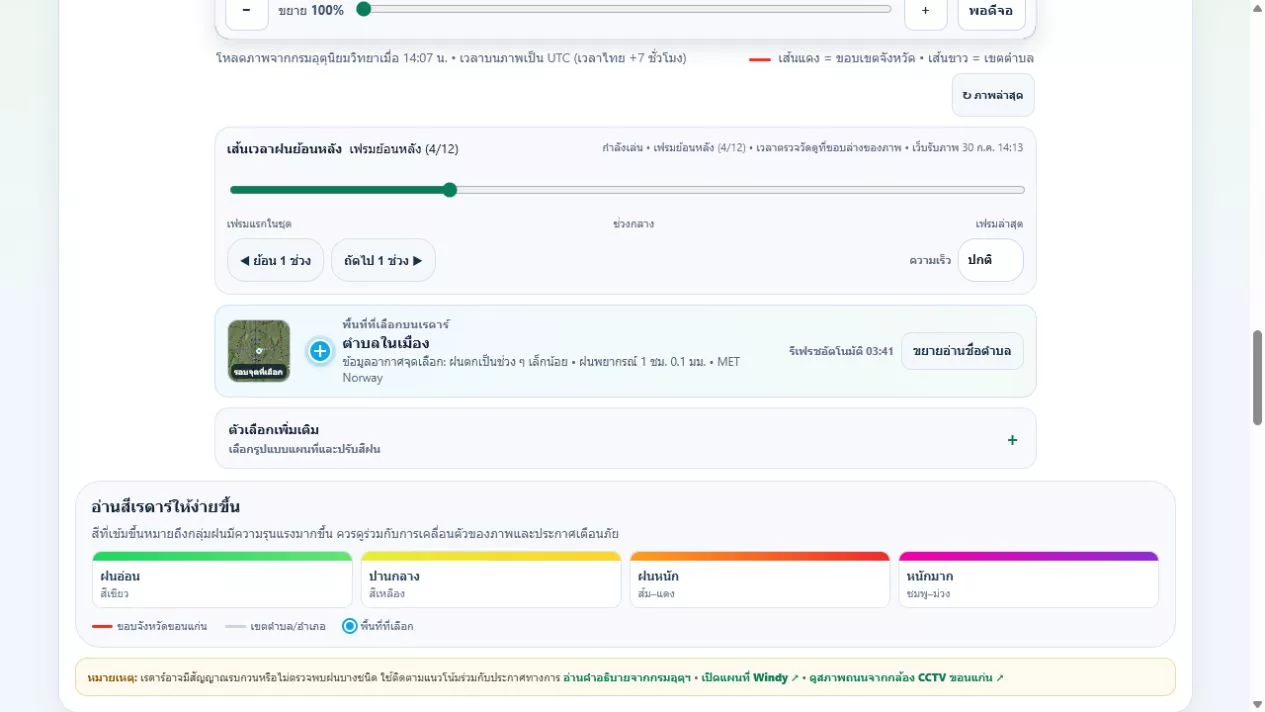Click the rain timeline slider handle

pos(450,190)
